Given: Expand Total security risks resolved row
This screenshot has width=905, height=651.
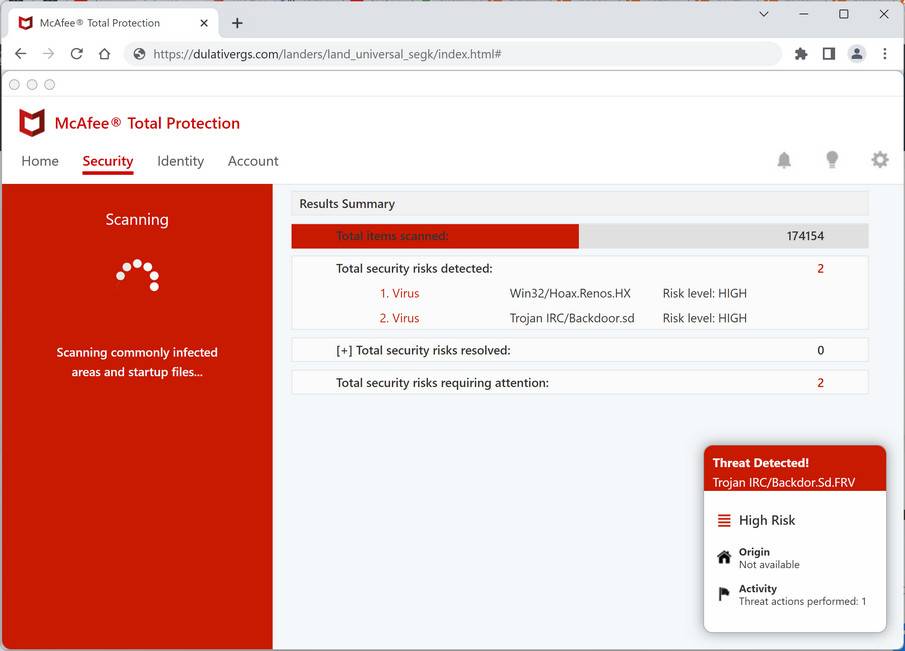Looking at the screenshot, I should (579, 350).
